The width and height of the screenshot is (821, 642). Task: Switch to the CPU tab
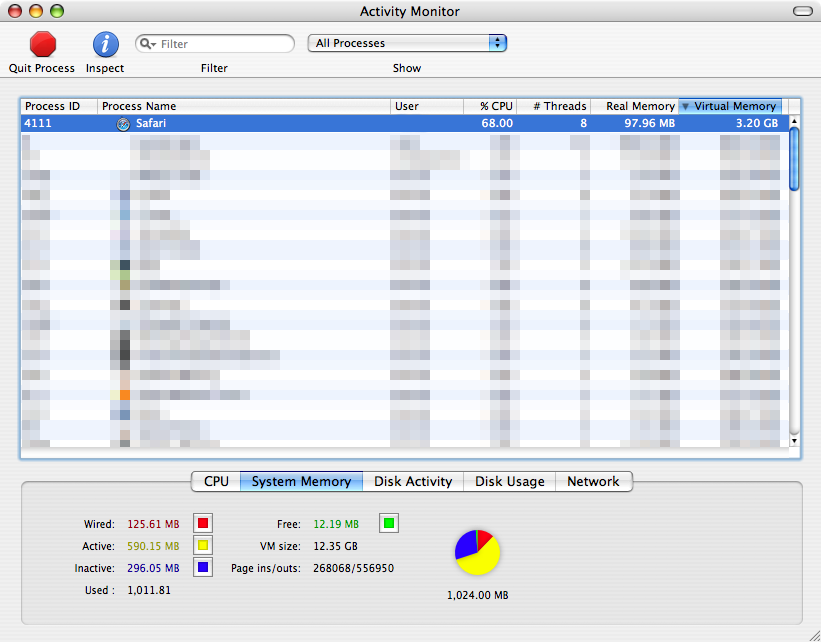tap(216, 481)
